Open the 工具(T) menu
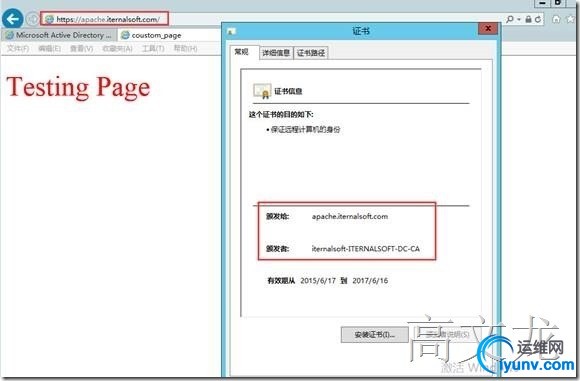Screen dimensions: 580x381 click(x=153, y=48)
